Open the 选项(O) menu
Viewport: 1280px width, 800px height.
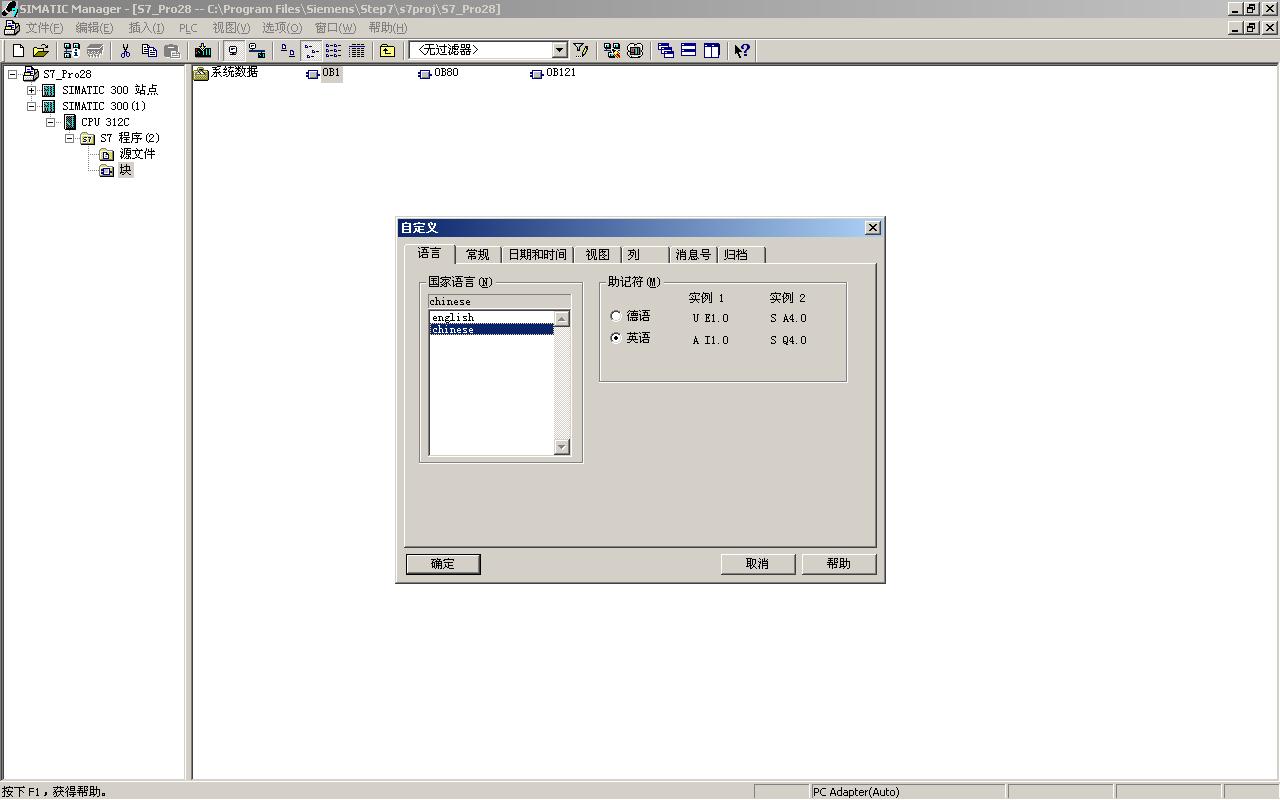point(282,28)
